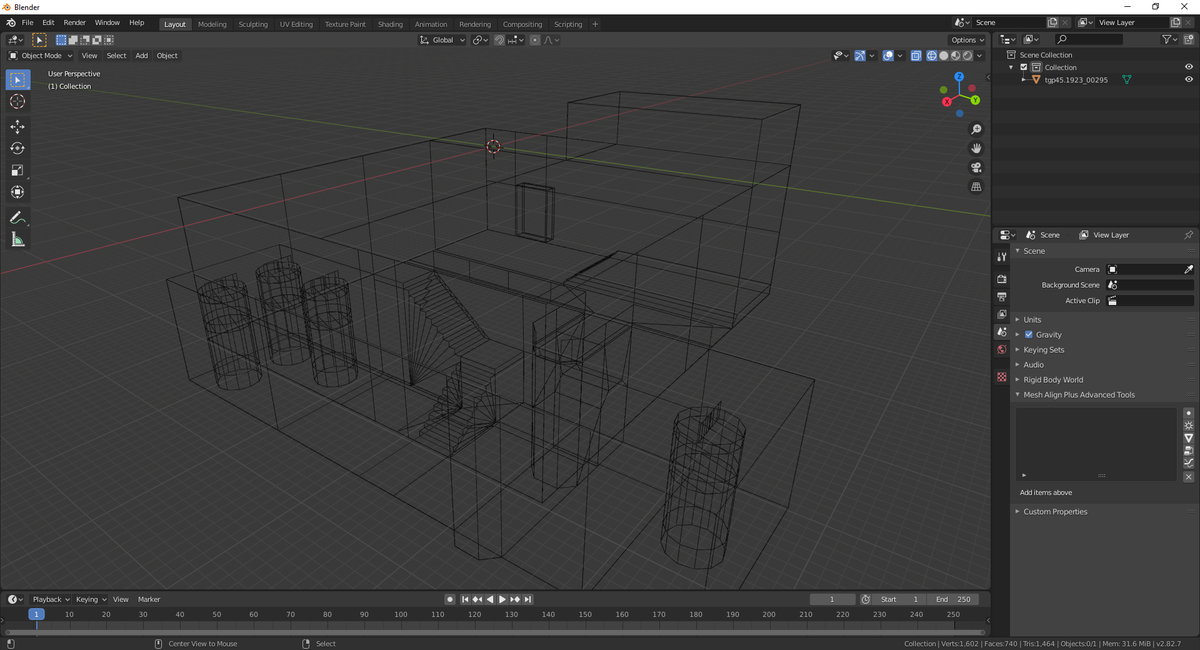Toggle the Collection exclude checkbox in outliner
Image resolution: width=1200 pixels, height=650 pixels.
1024,67
